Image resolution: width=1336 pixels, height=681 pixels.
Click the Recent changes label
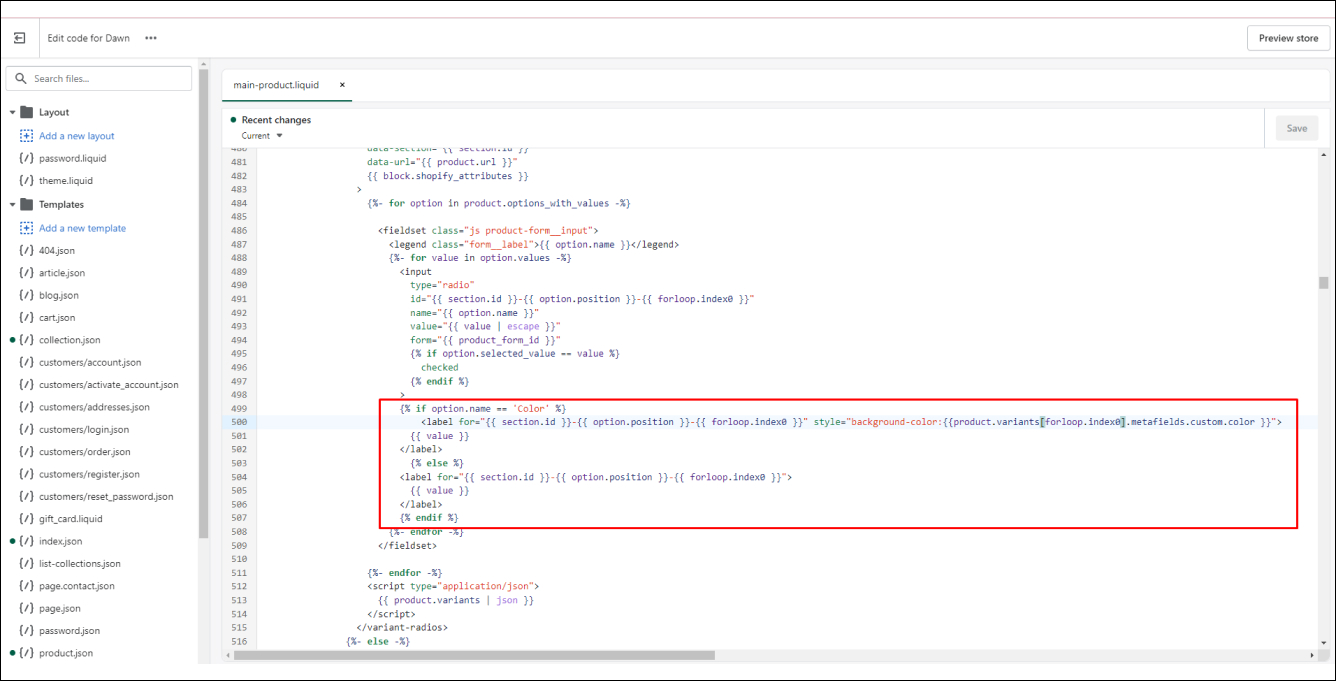point(276,120)
